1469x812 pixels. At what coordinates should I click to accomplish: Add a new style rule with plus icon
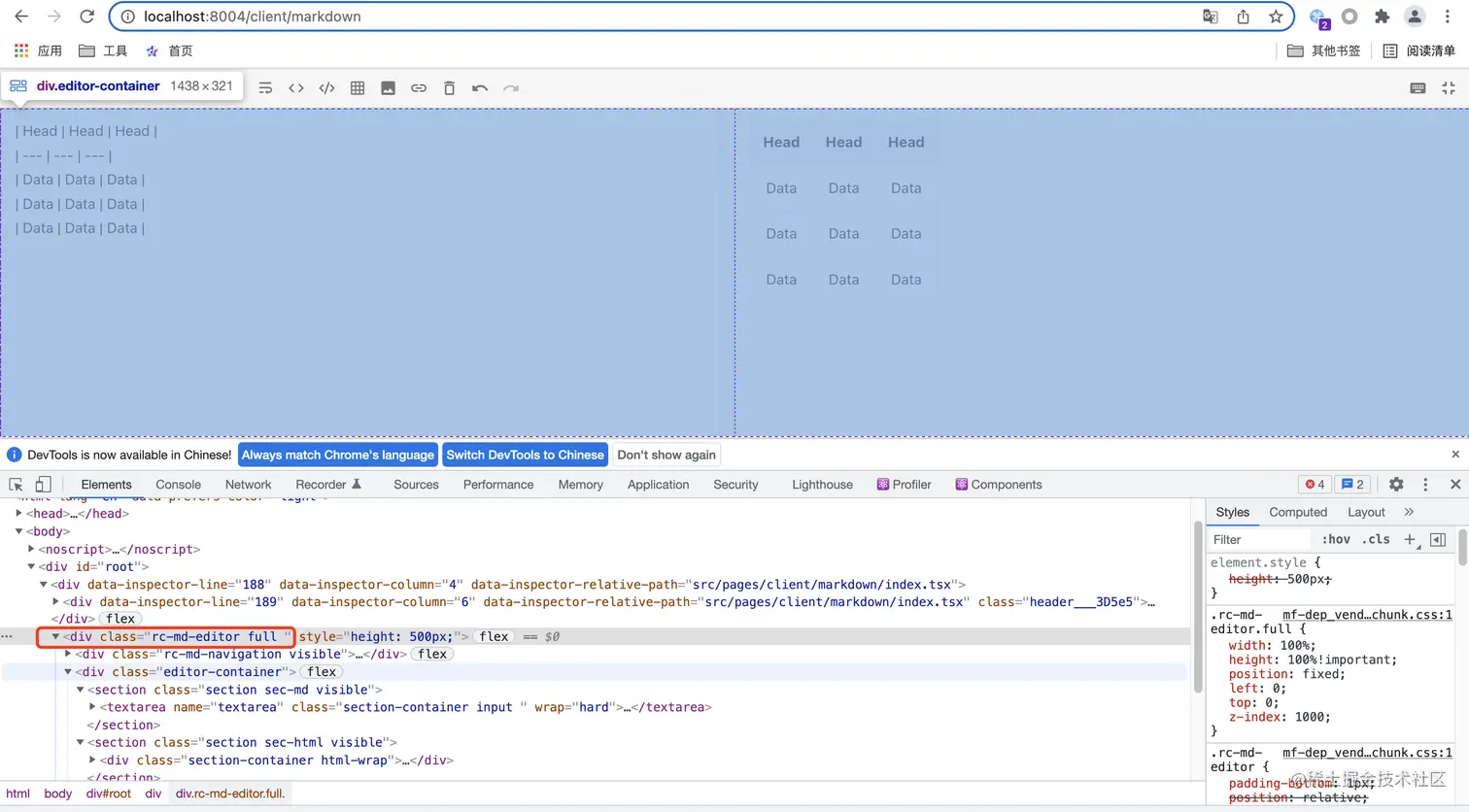(1410, 540)
